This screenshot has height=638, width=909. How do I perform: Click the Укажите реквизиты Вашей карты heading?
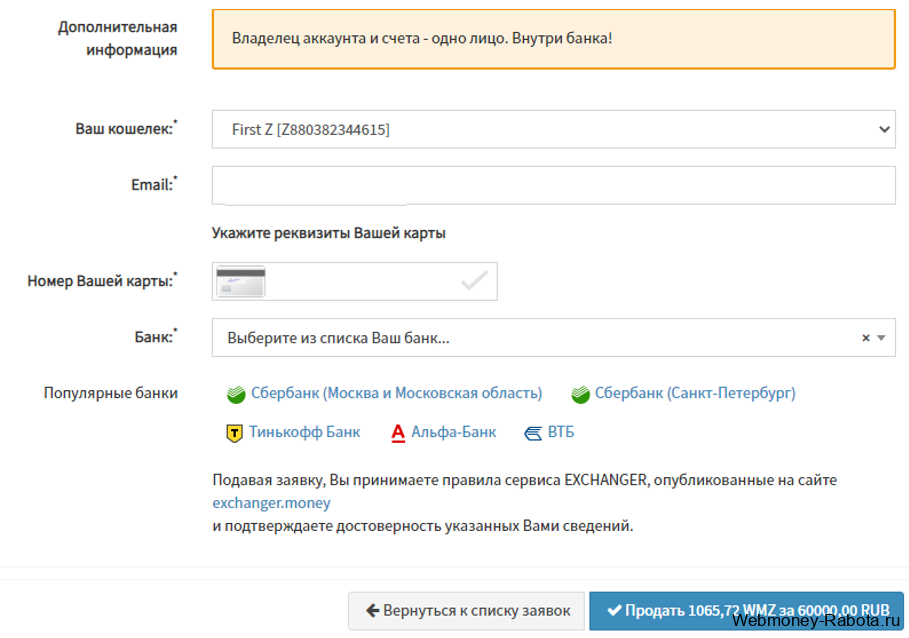tap(329, 233)
